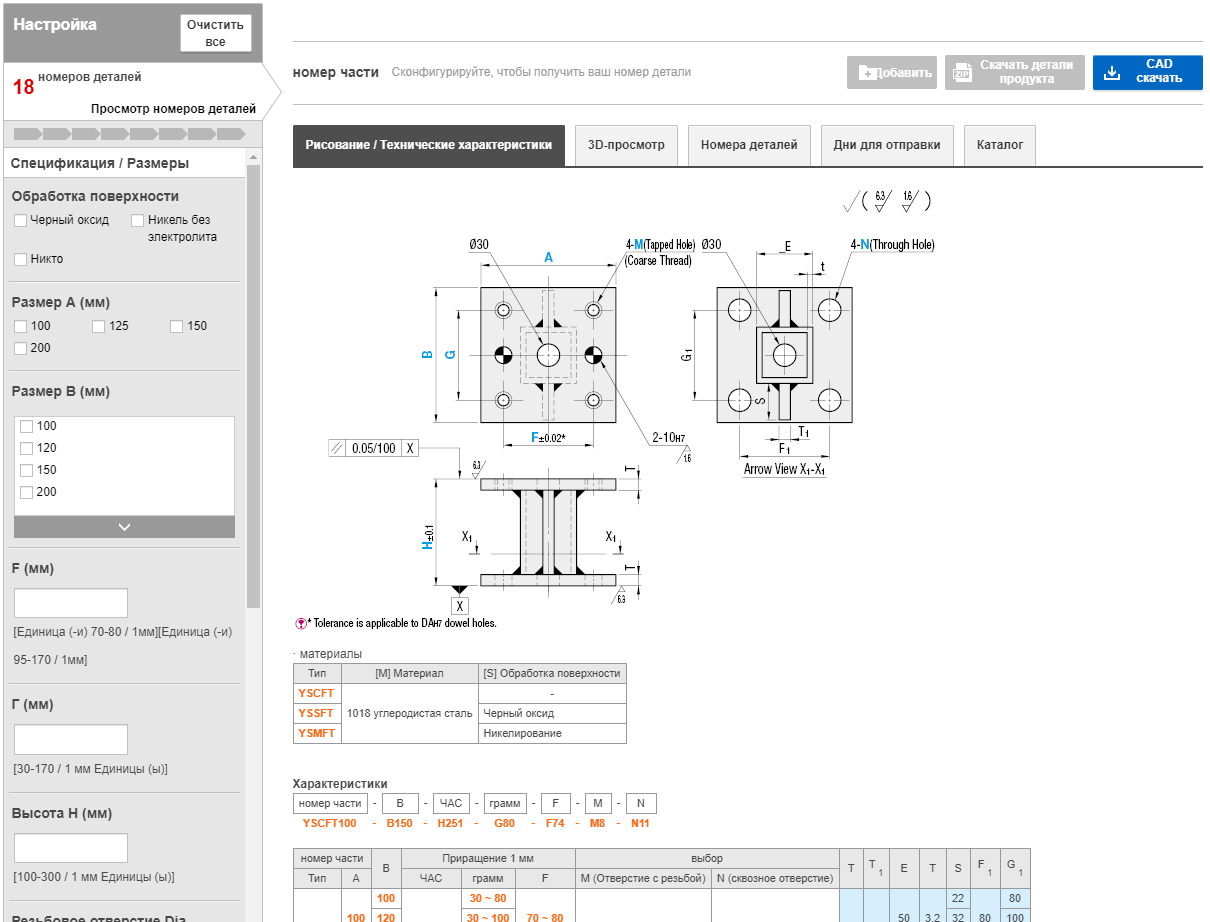Screen dimensions: 1210x922
Task: Select Размер A value 125
Action: click(x=99, y=326)
